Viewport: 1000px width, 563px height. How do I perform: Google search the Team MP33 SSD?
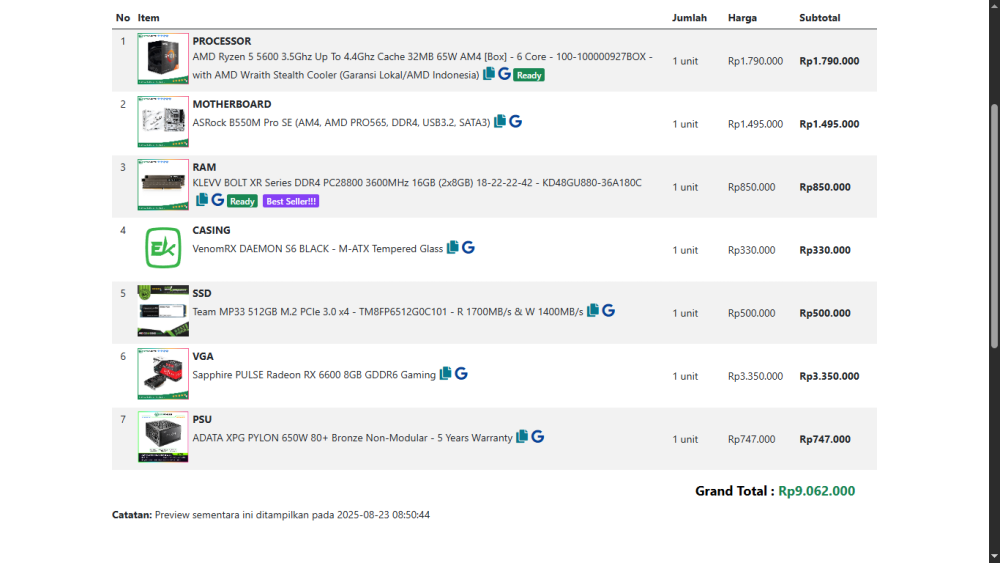pyautogui.click(x=608, y=311)
